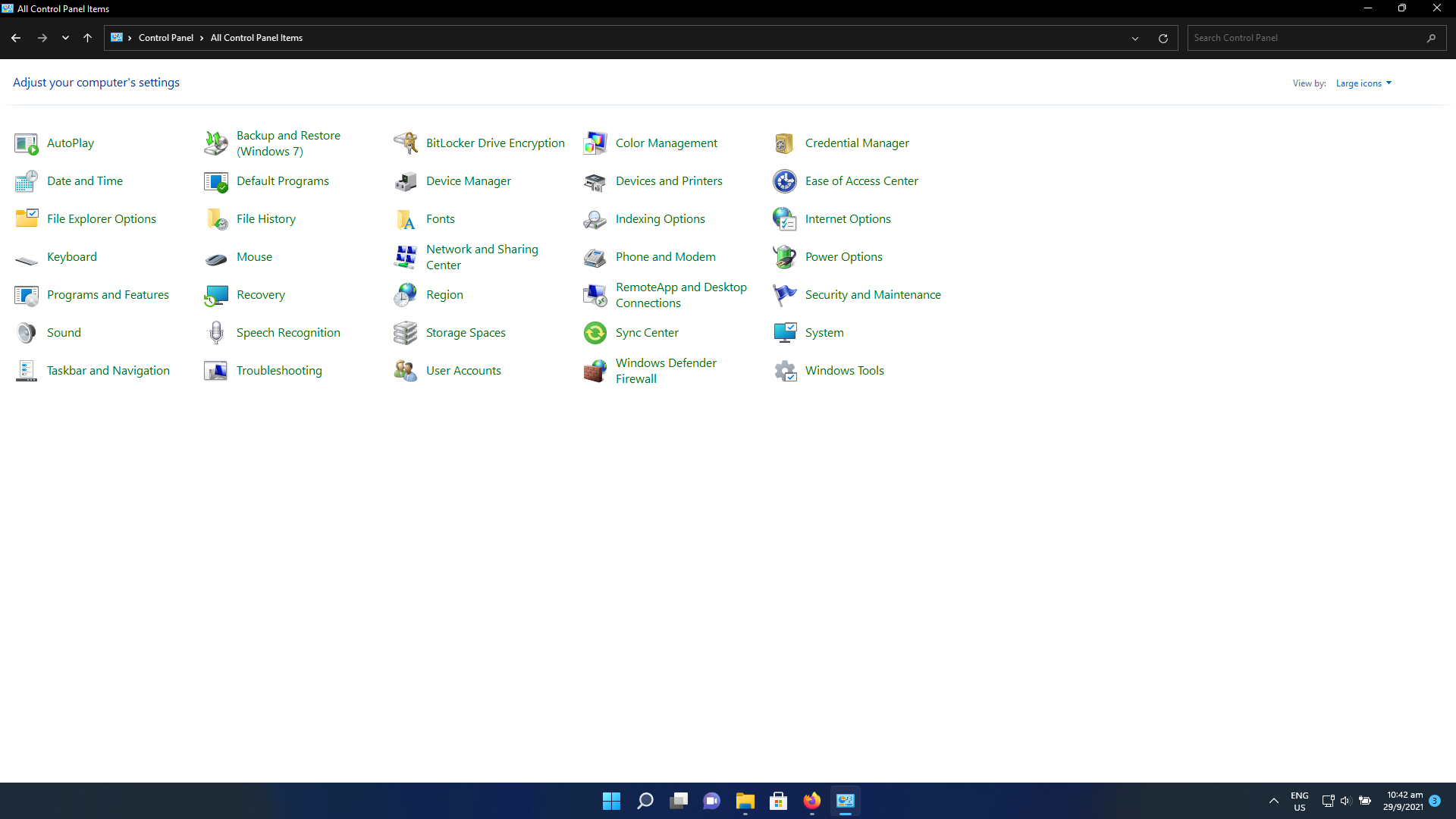Screen dimensions: 1456x819
Task: Open the Troubleshooting link
Action: point(279,371)
